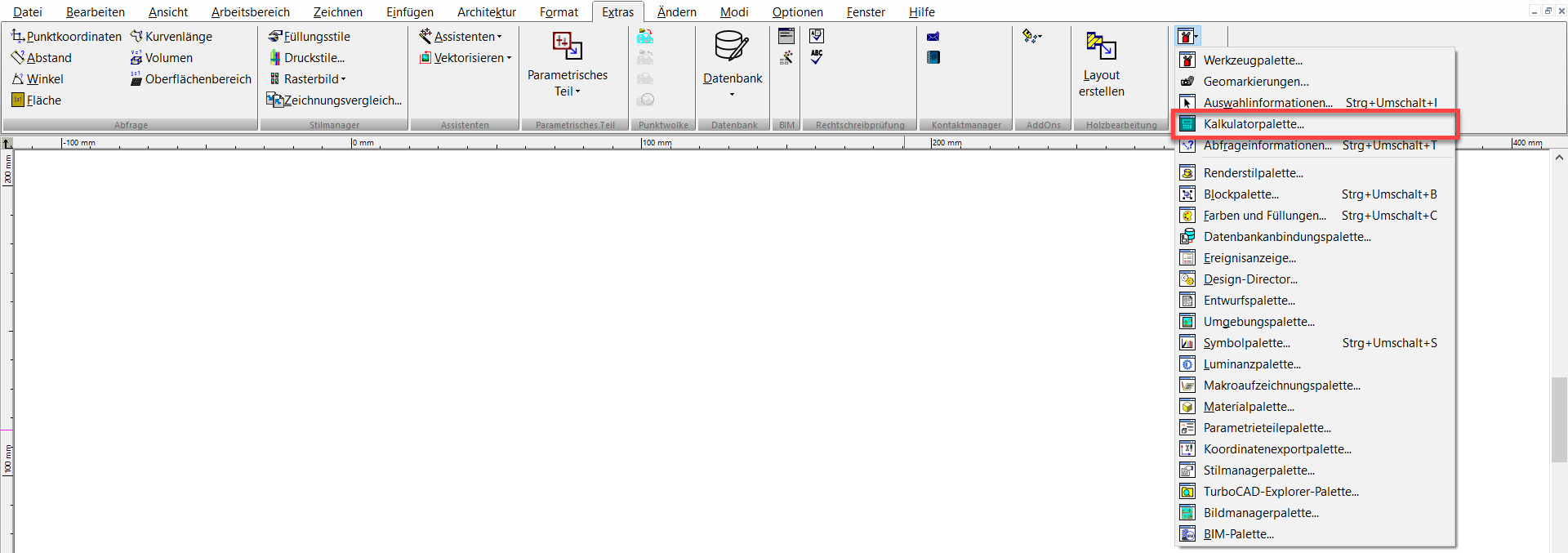Switch to the Format ribbon tab

559,12
